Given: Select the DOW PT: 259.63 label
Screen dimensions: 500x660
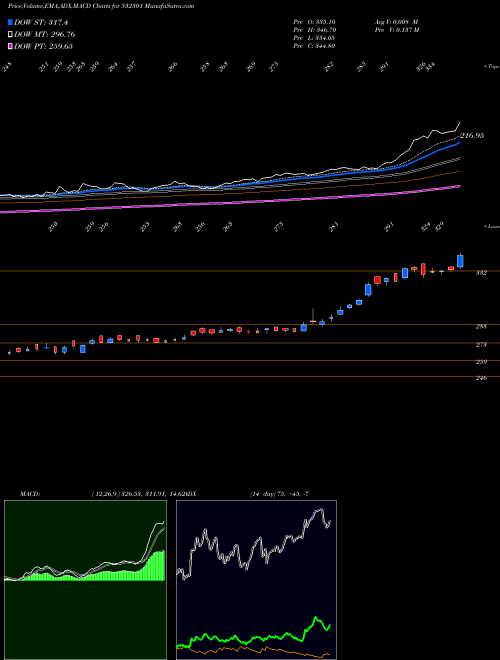Looking at the screenshot, I should click(44, 46).
